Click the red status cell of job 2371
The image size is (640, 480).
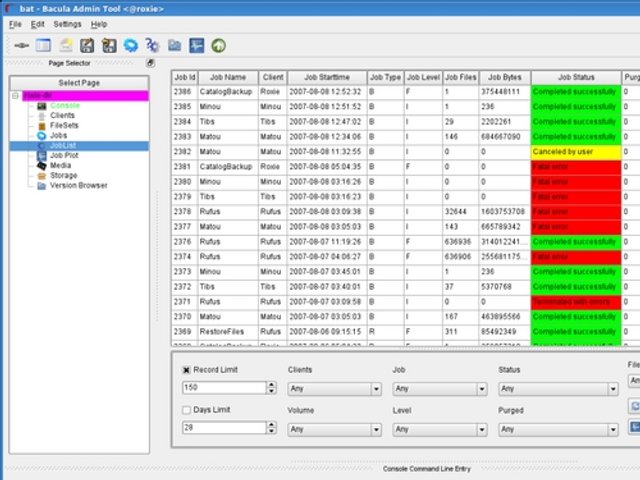[576, 302]
